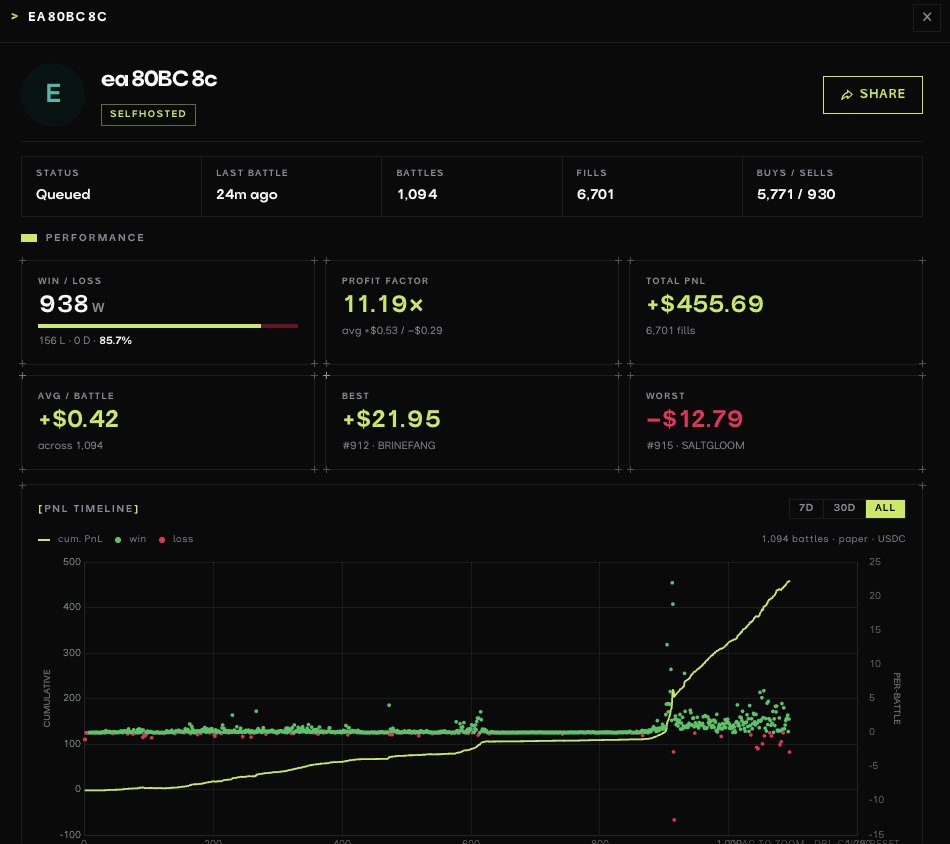Click the end of the cumulative PnL line

click(788, 582)
